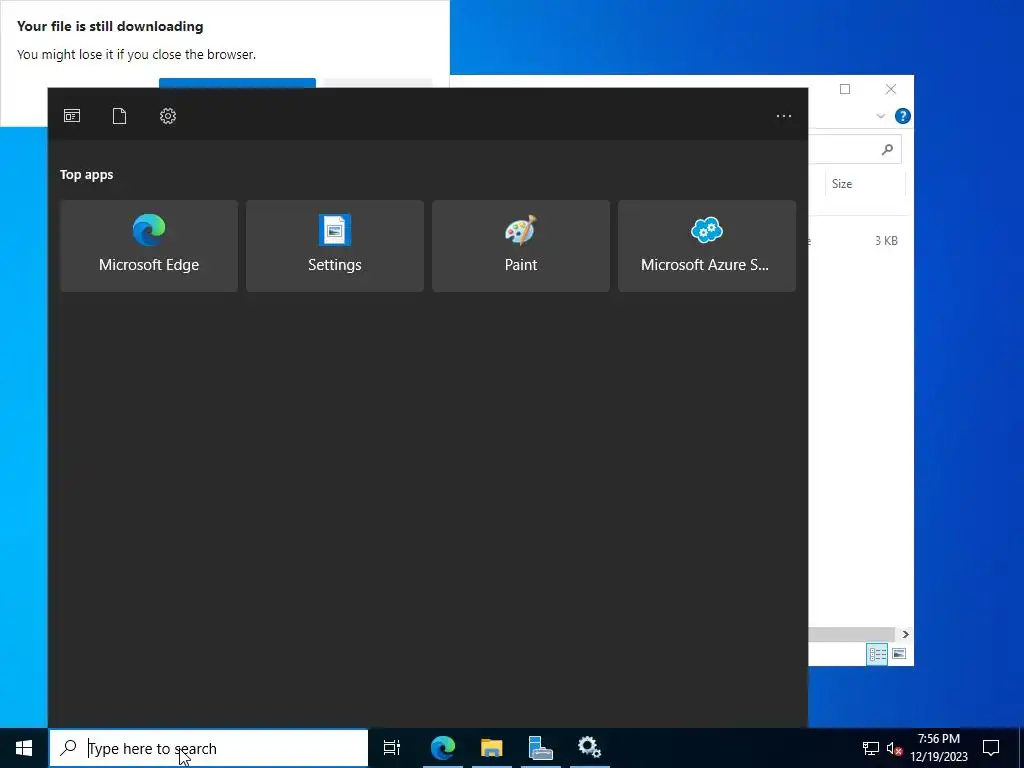Filter search by Apps icon
This screenshot has height=768, width=1024.
click(72, 116)
